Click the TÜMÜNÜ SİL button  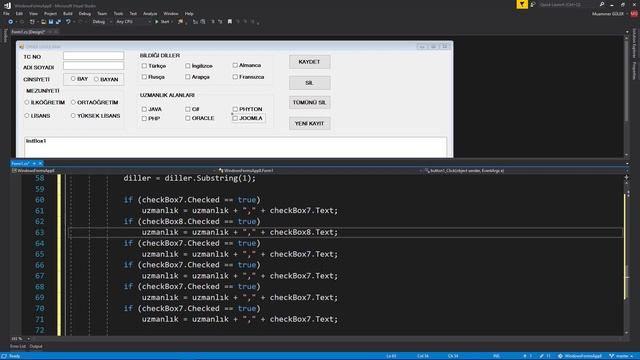click(309, 102)
